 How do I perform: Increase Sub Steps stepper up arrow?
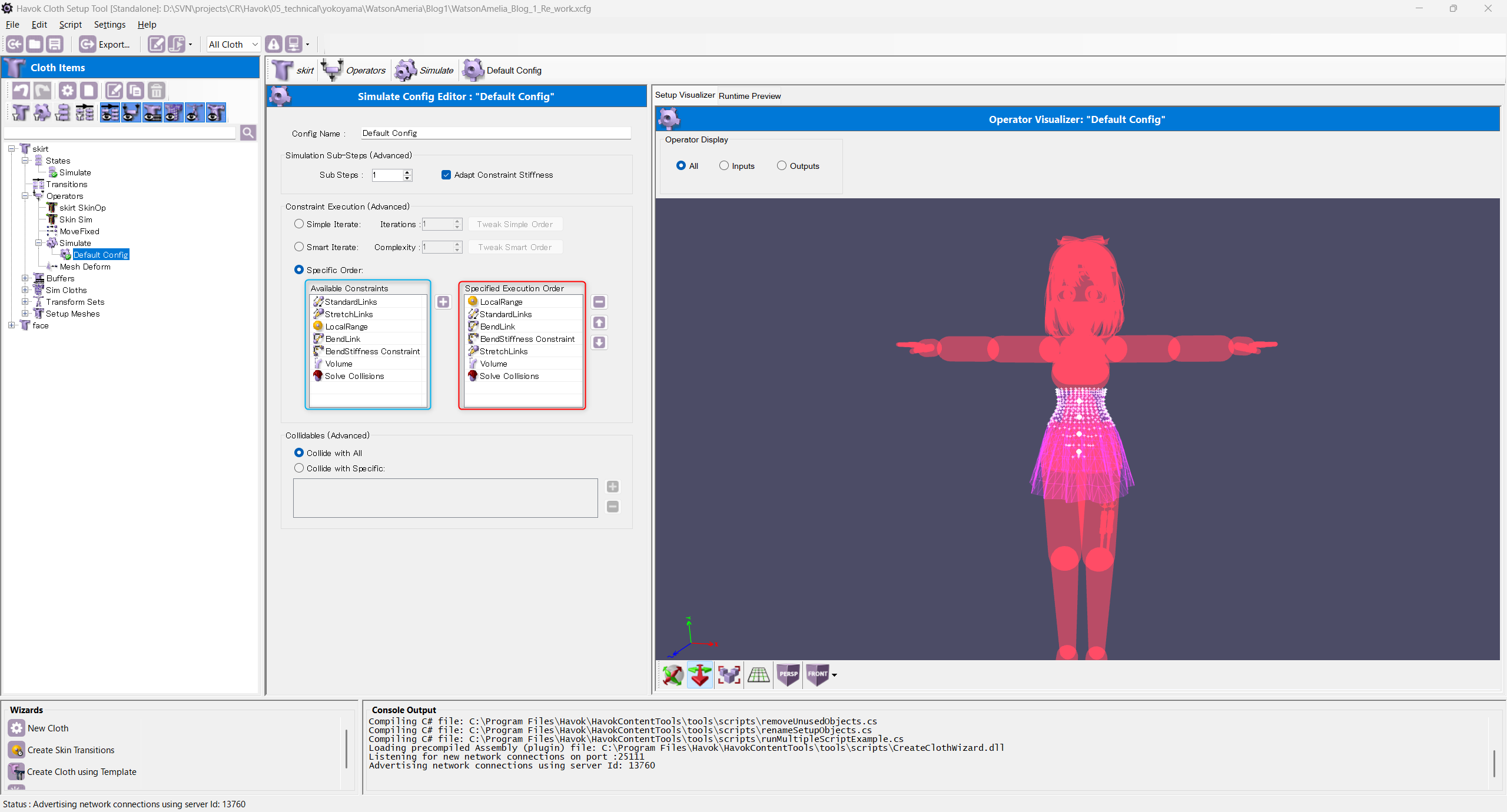[407, 172]
